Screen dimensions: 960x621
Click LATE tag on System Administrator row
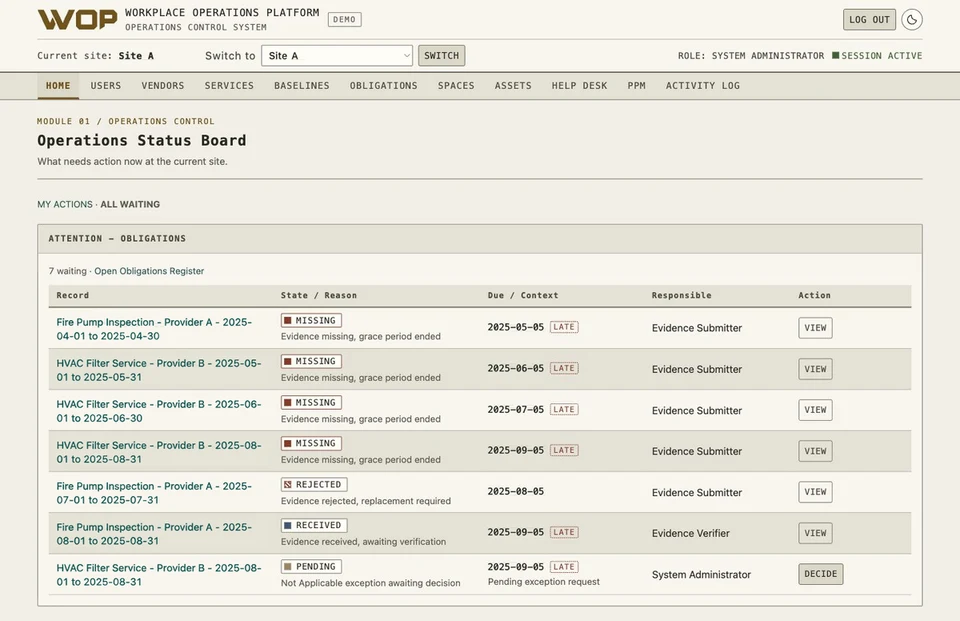(564, 568)
